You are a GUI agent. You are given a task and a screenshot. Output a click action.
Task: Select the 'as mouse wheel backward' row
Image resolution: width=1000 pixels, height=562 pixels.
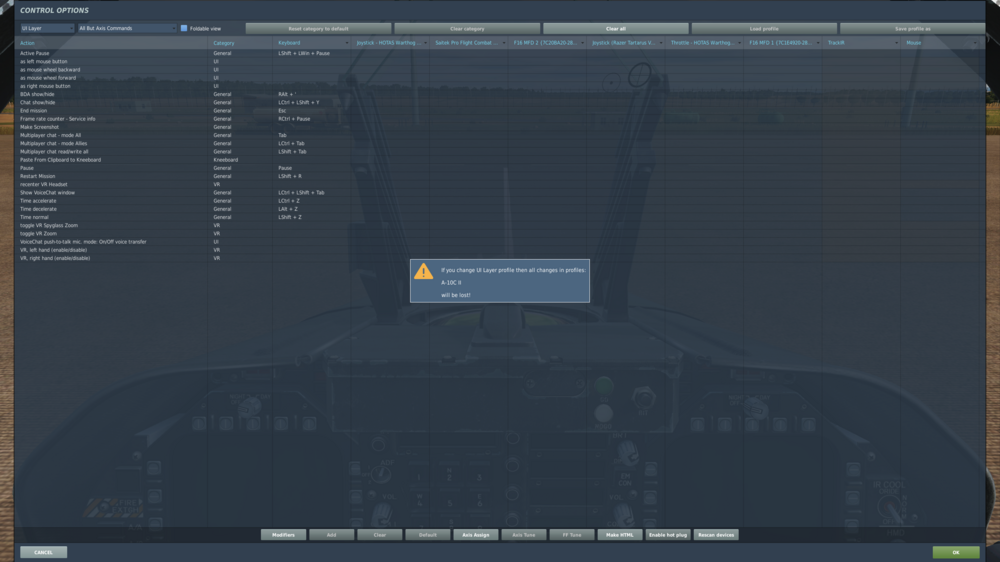(499, 70)
